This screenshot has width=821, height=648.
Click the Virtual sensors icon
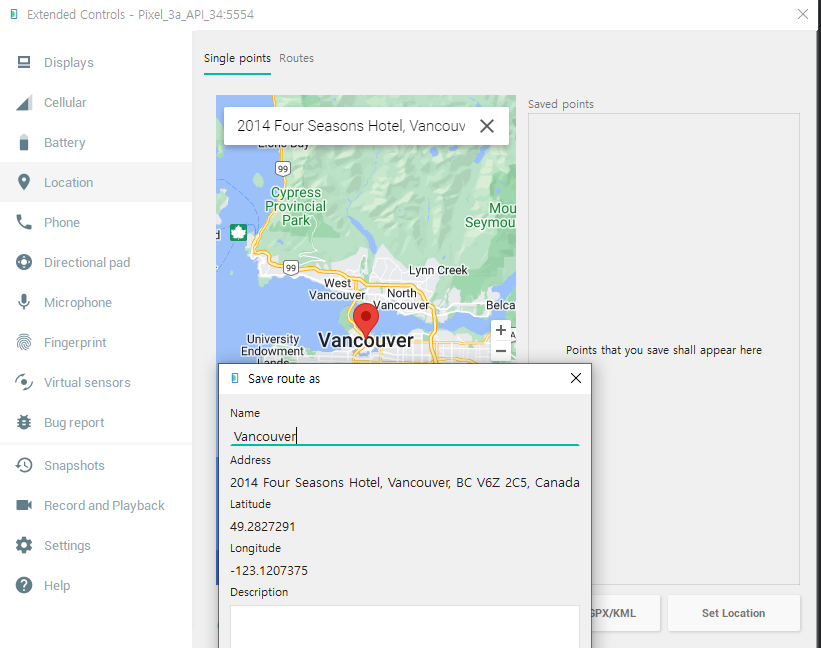coord(24,382)
